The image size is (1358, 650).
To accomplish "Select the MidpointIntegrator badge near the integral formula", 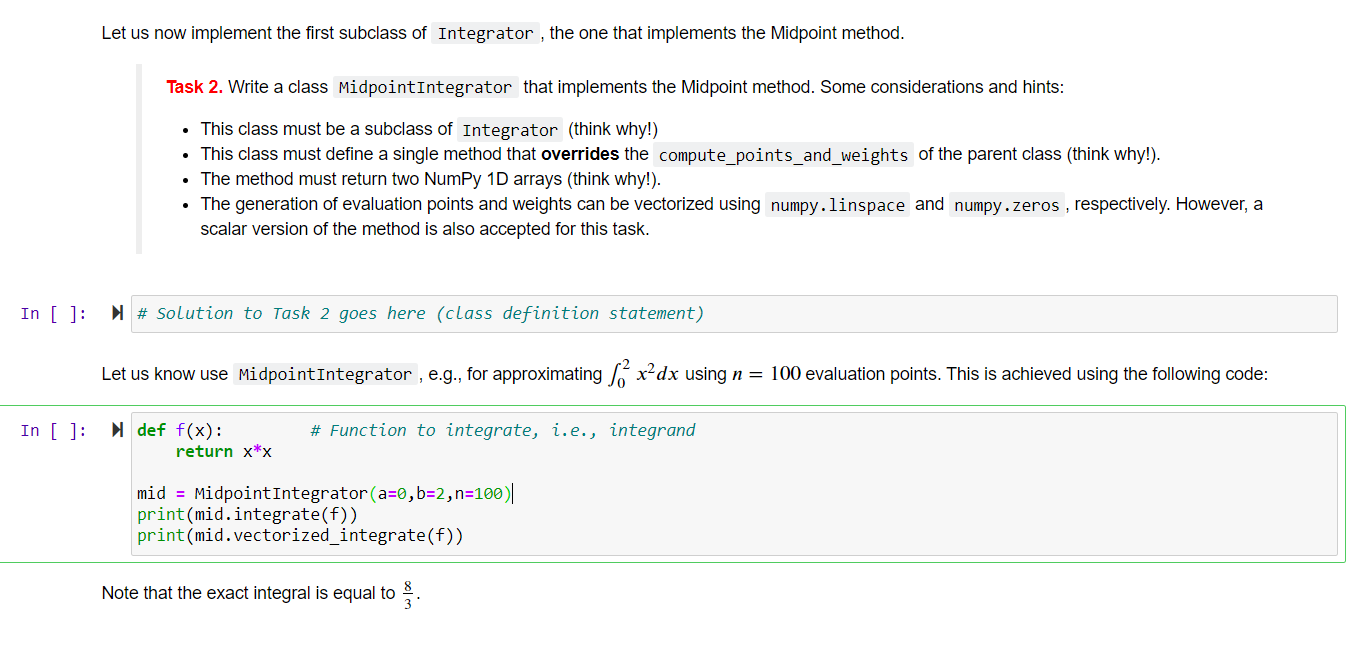I will point(325,374).
